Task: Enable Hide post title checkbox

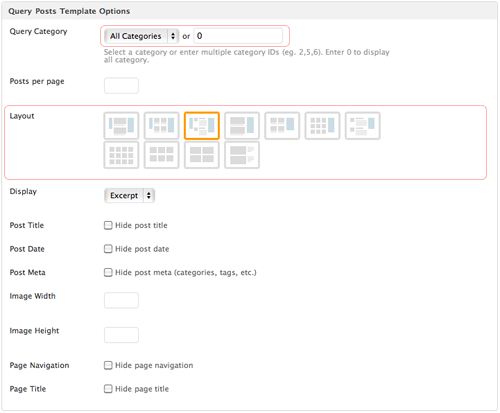Action: pyautogui.click(x=108, y=225)
